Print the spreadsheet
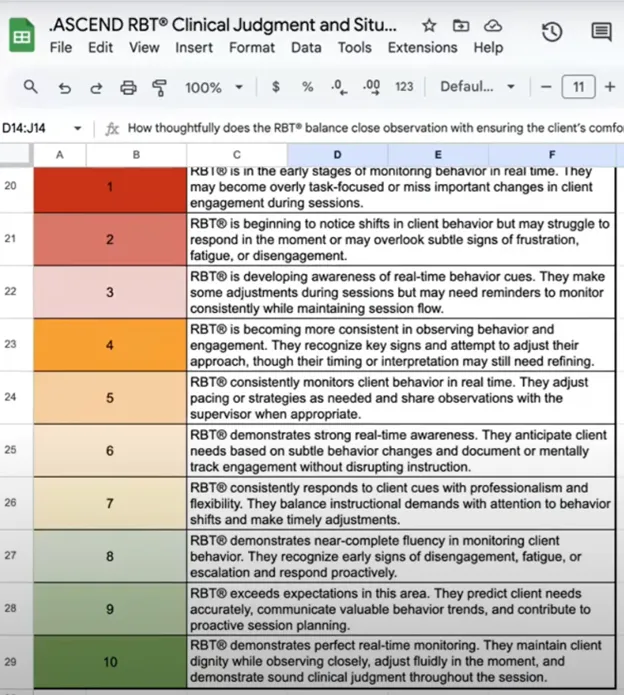 coord(129,87)
